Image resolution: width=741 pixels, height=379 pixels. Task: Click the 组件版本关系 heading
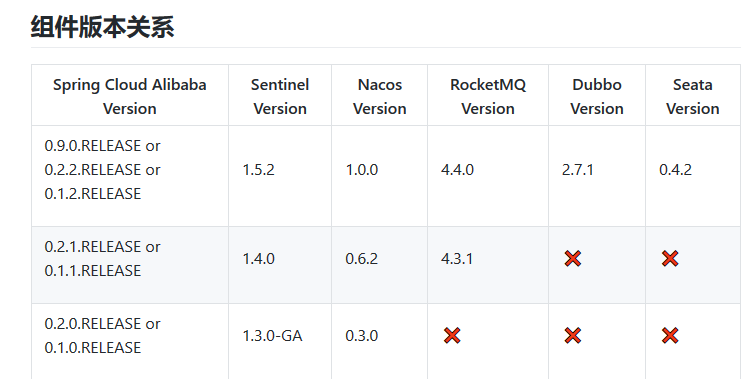[x=103, y=27]
